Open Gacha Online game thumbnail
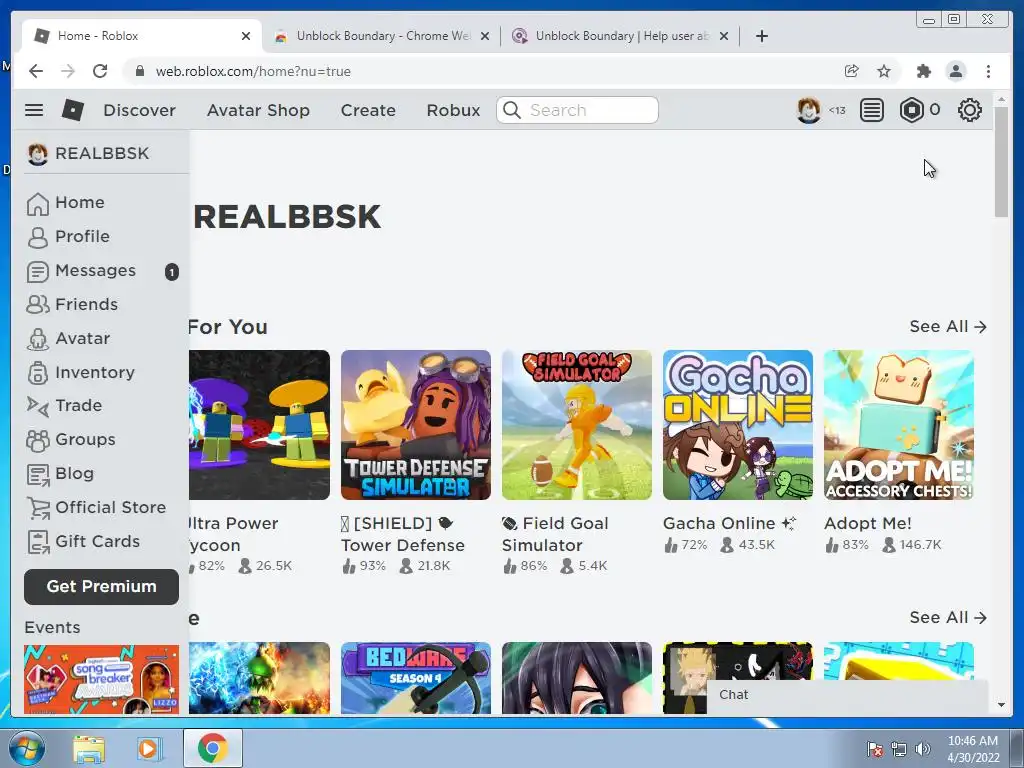Viewport: 1024px width, 768px height. click(738, 425)
